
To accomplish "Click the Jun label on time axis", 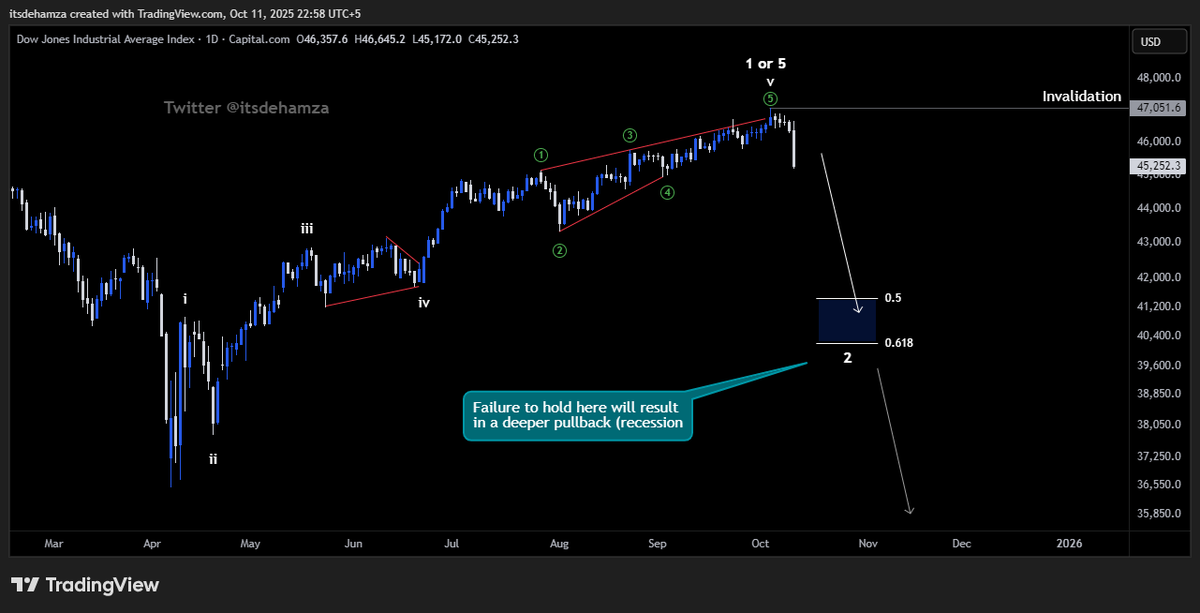I will pyautogui.click(x=353, y=544).
